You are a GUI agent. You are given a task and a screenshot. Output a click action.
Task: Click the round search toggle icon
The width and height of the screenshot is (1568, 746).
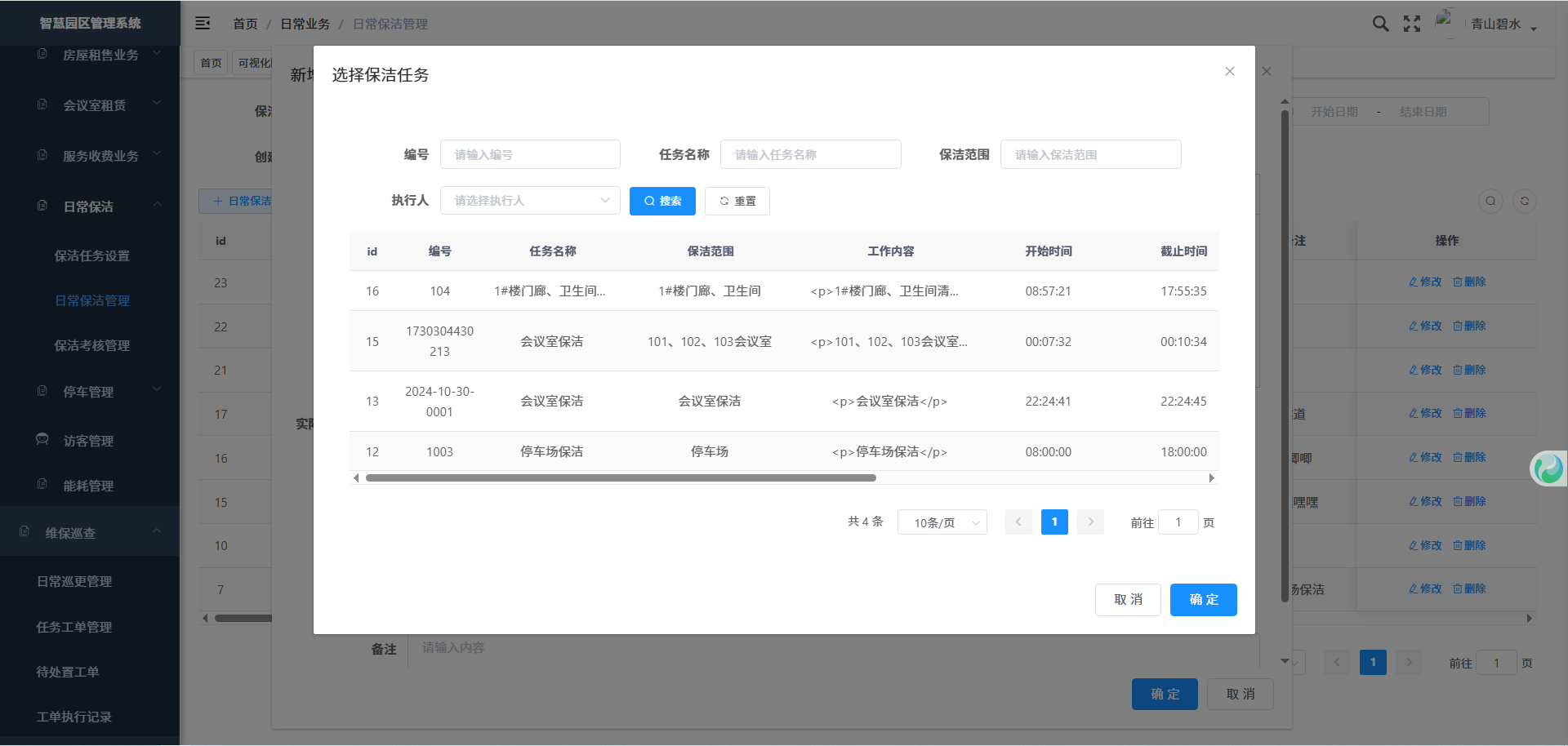(1490, 202)
